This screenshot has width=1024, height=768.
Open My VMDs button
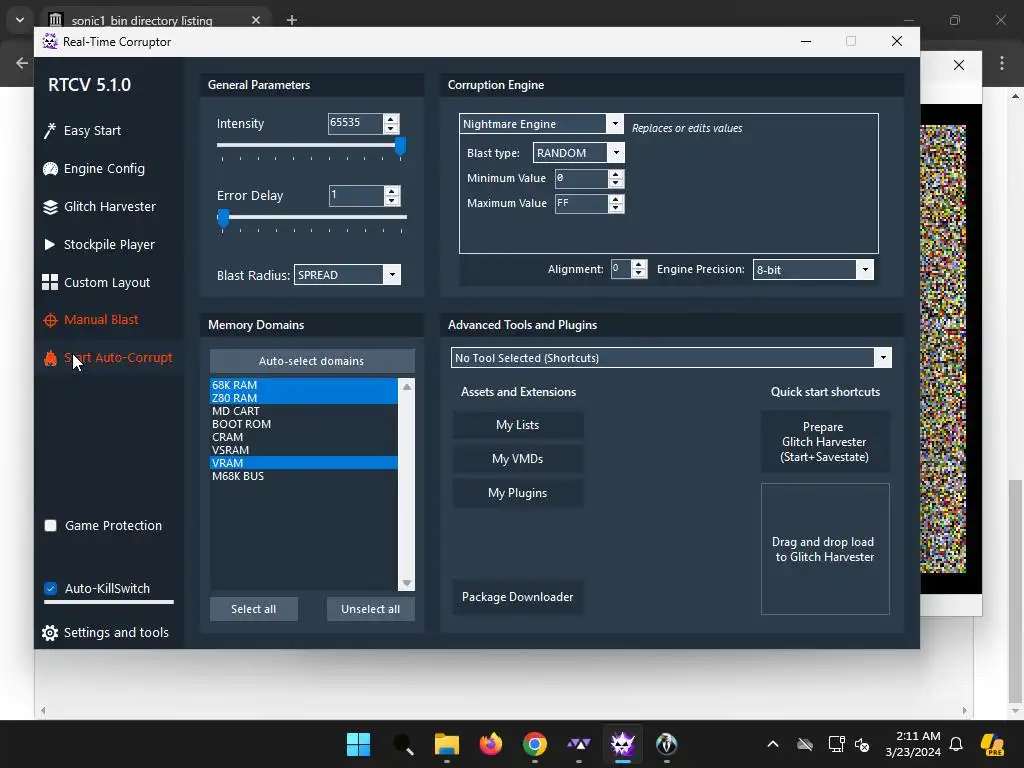coord(518,459)
